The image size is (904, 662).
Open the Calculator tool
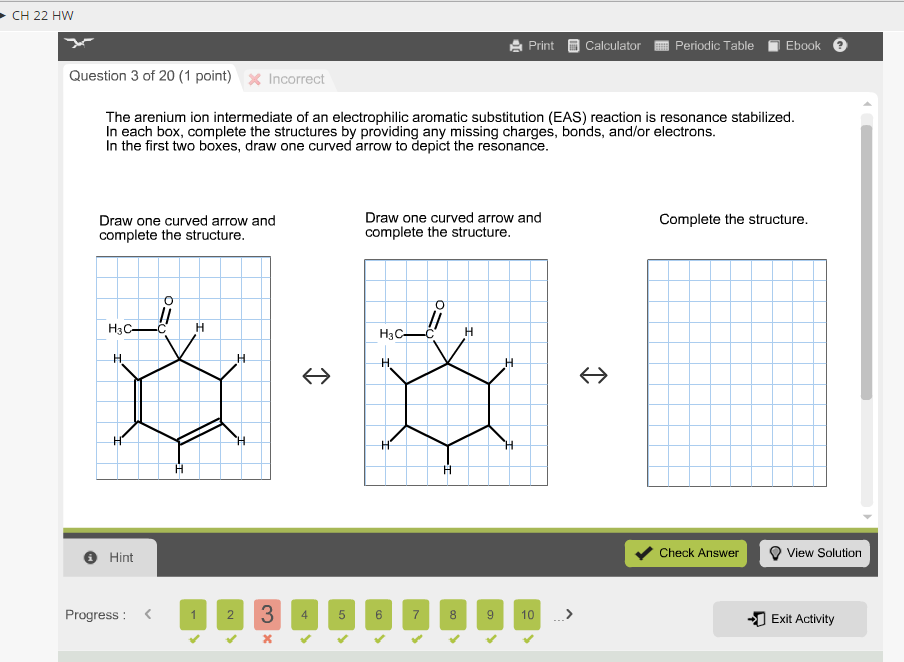click(604, 45)
